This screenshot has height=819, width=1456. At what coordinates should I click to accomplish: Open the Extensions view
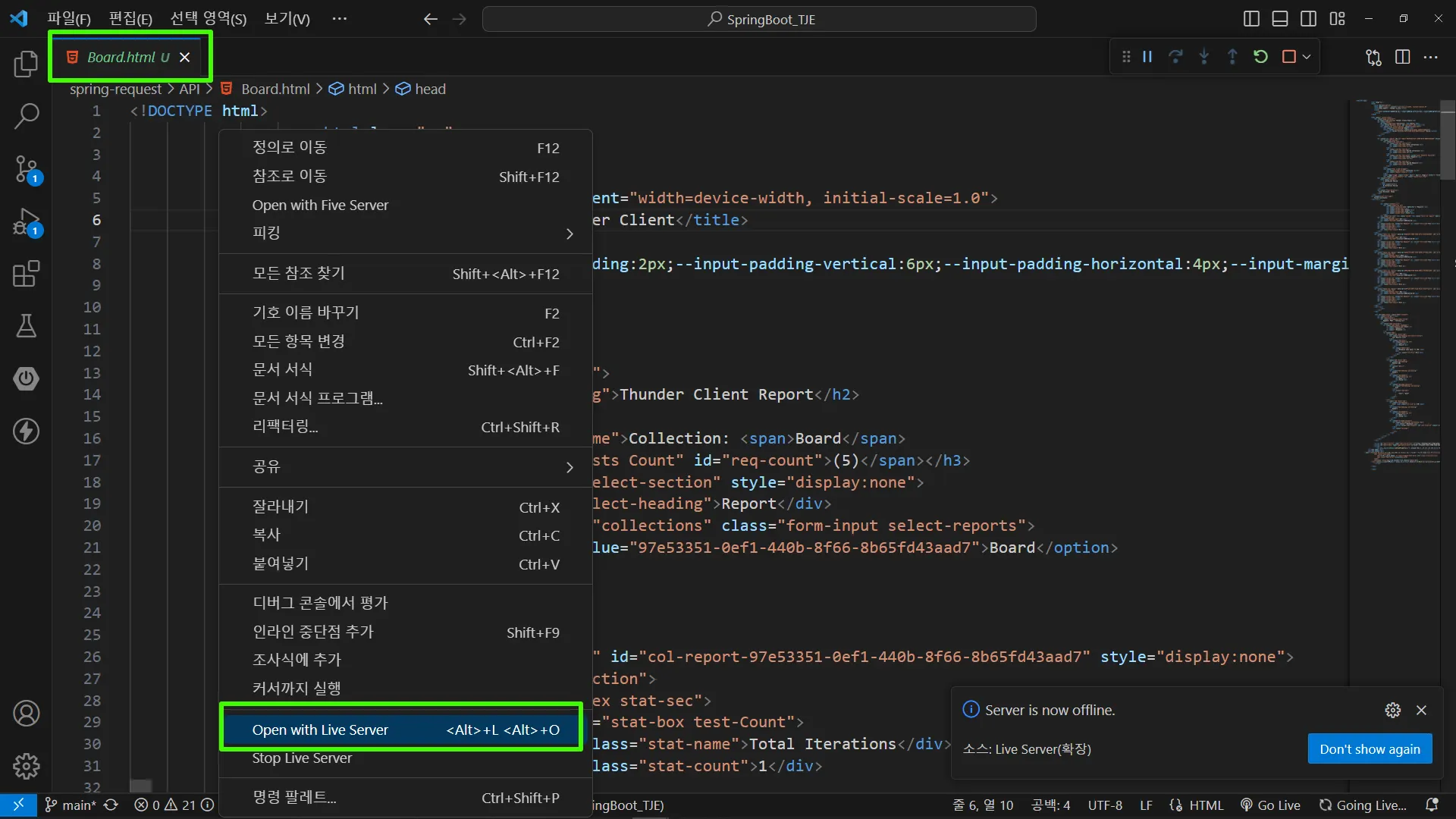pyautogui.click(x=26, y=274)
